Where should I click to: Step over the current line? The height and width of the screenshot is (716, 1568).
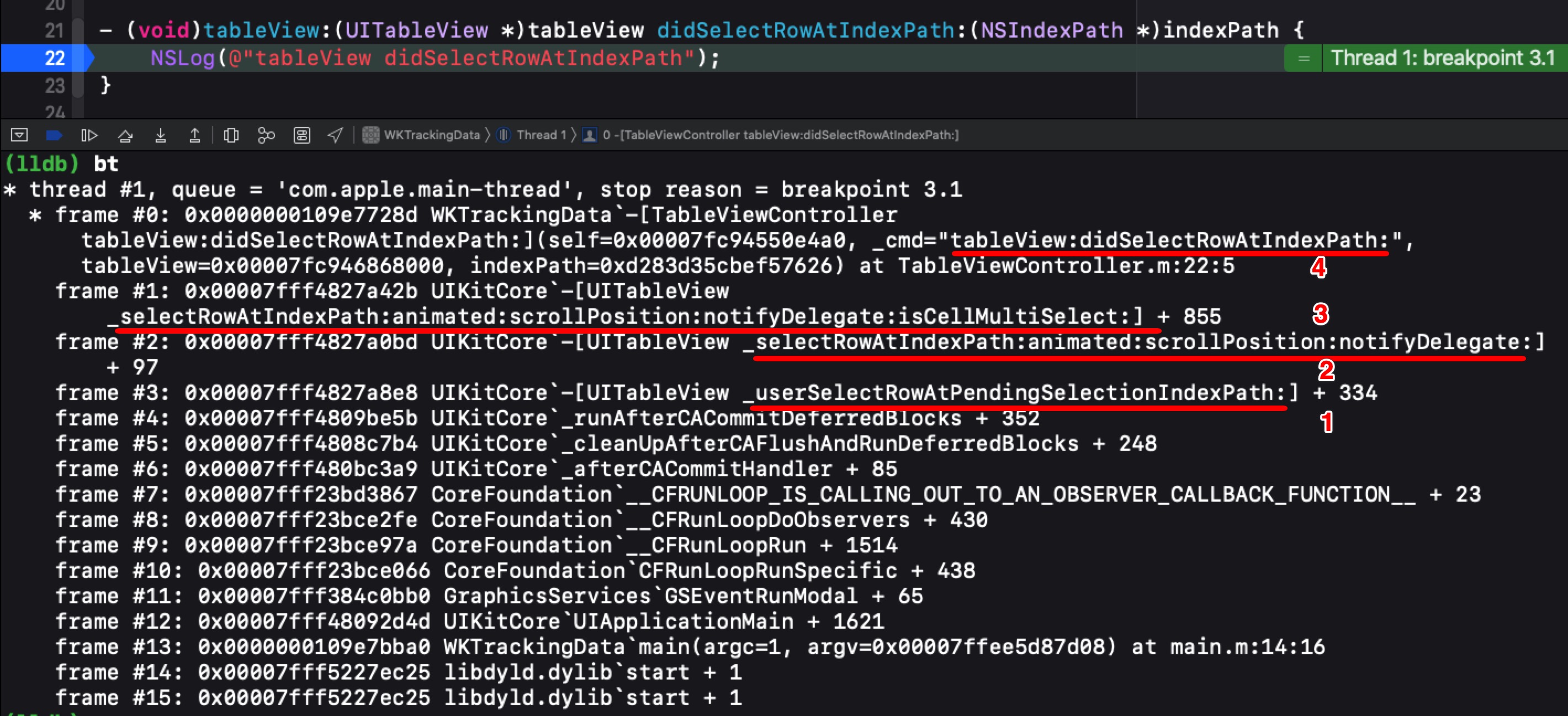click(x=125, y=135)
